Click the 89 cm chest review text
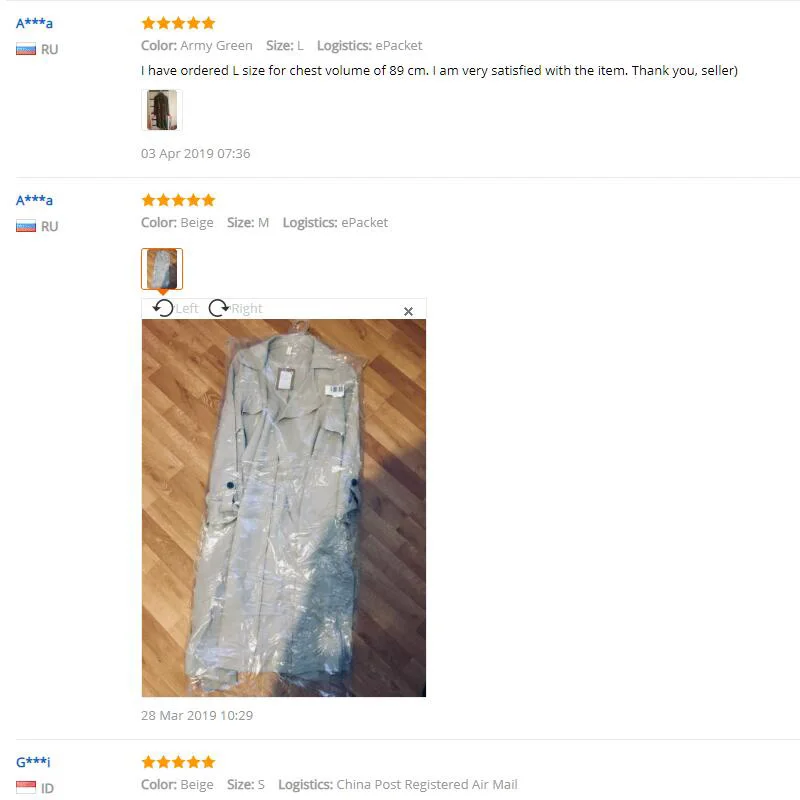 pyautogui.click(x=439, y=70)
